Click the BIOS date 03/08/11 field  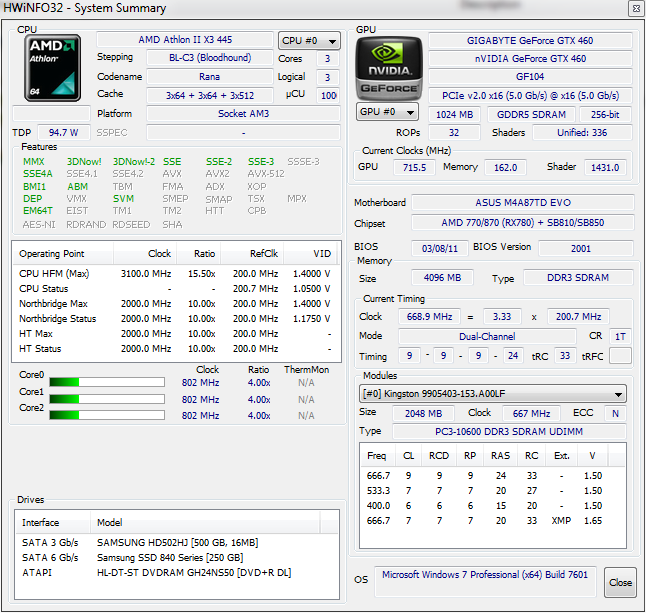(x=440, y=248)
